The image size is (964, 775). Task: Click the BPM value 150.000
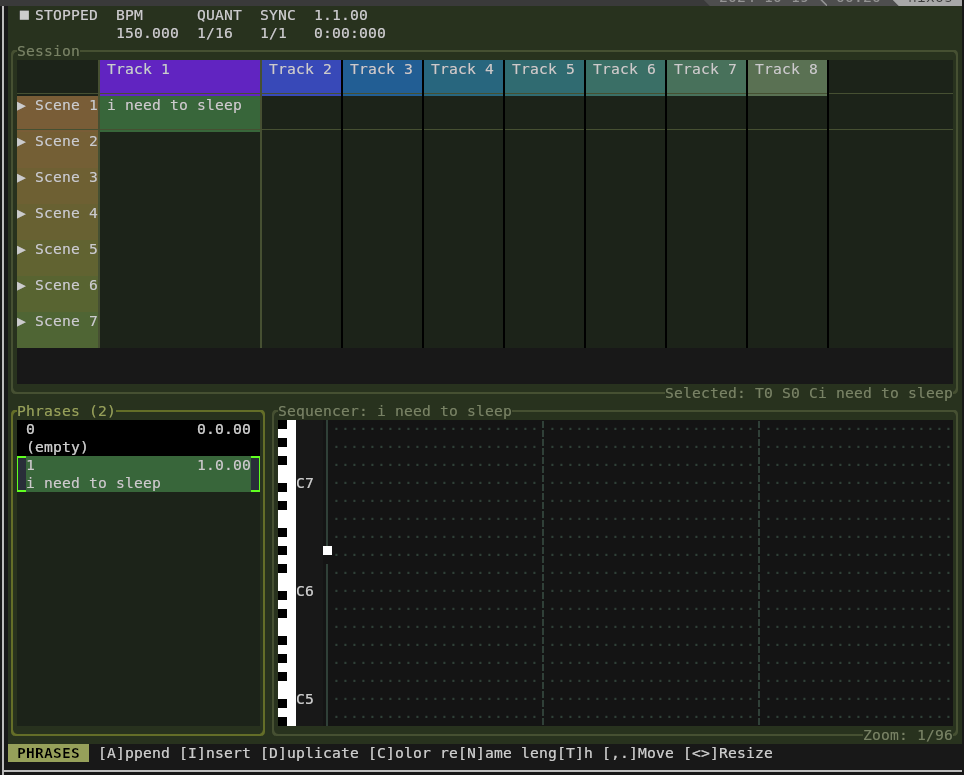148,33
